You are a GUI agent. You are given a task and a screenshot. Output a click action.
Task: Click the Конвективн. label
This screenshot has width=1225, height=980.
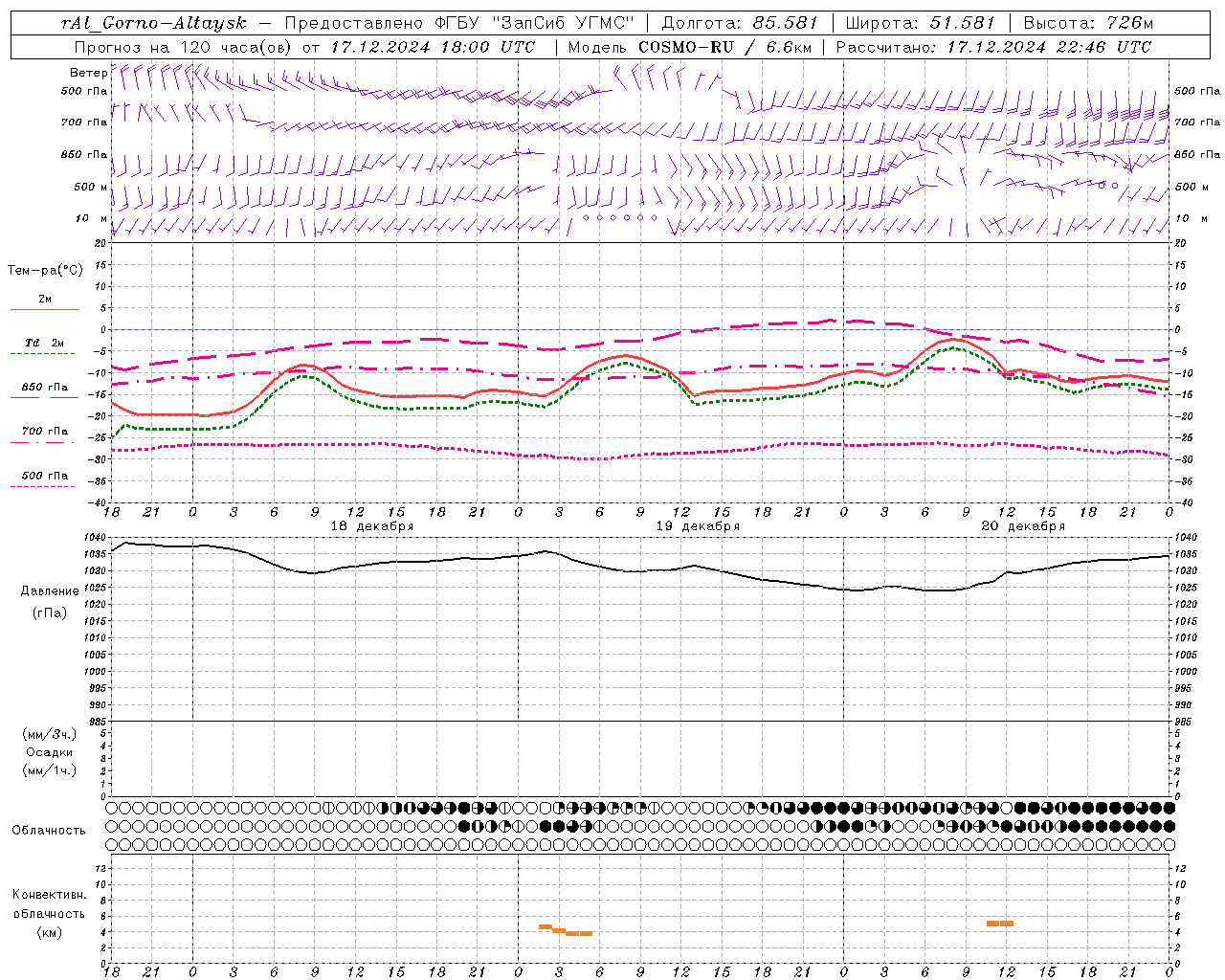point(49,895)
